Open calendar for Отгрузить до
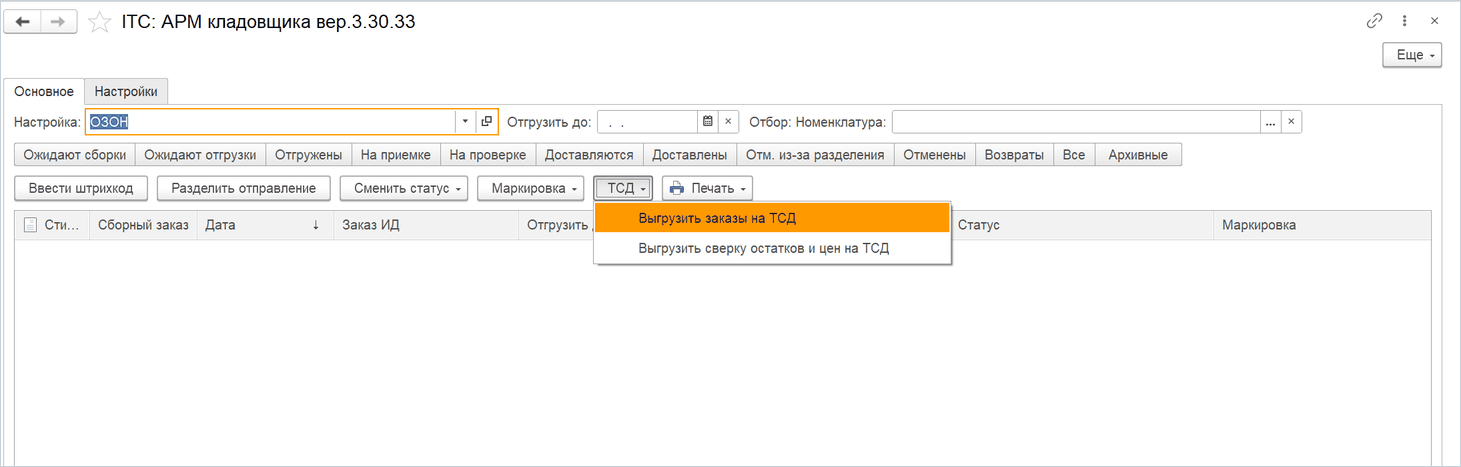1461x467 pixels. [x=708, y=122]
